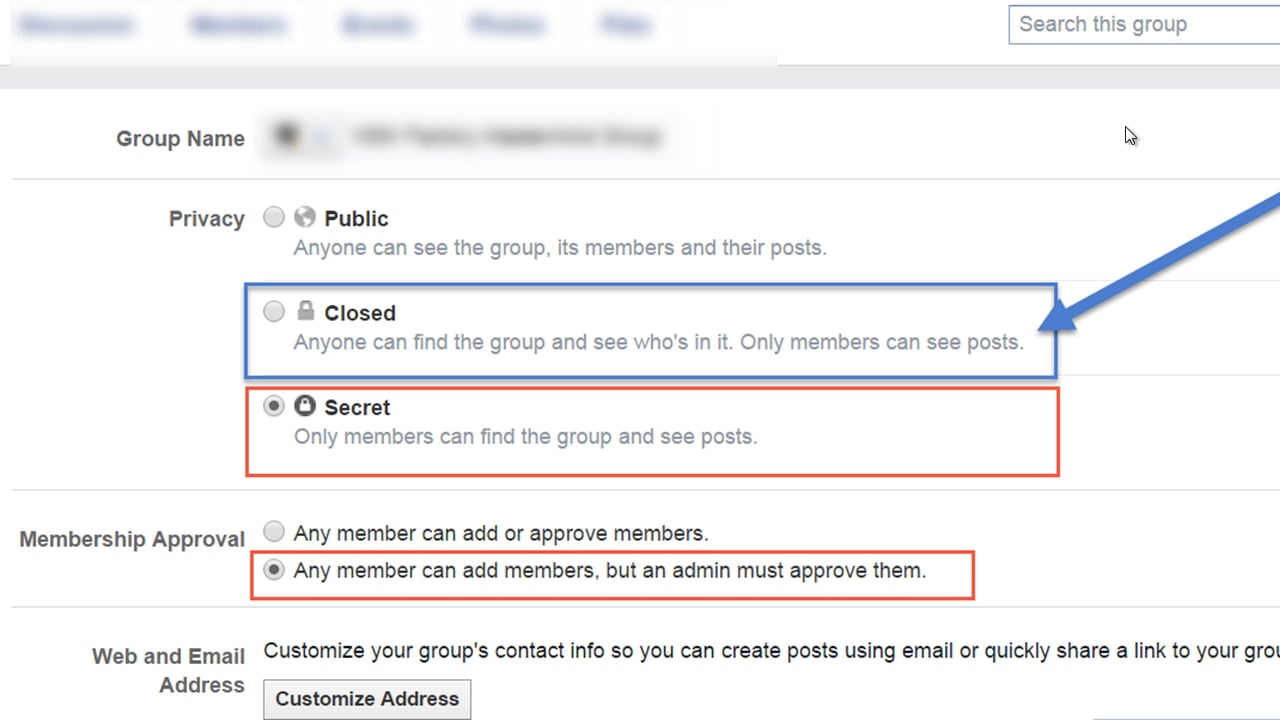The image size is (1280, 720).
Task: Click the Membership Approval section label
Action: tap(131, 539)
